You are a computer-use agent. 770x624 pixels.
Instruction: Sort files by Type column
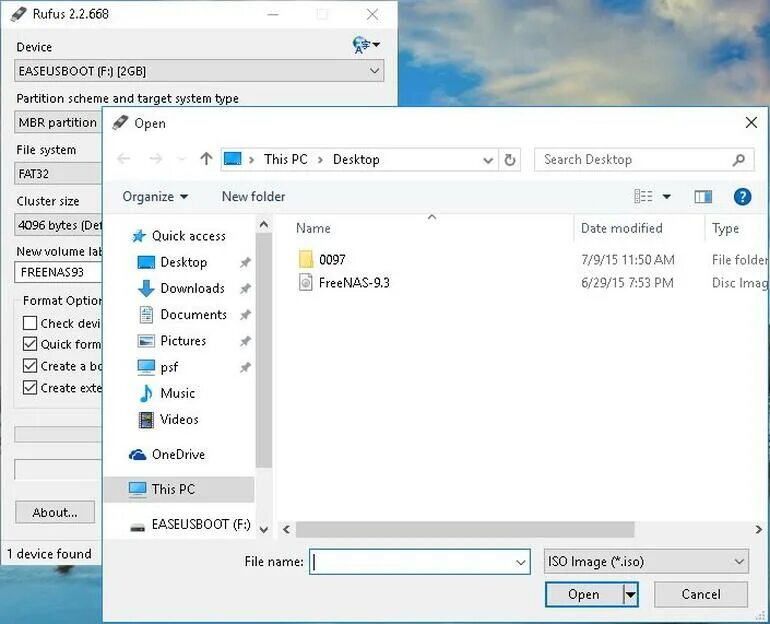[x=725, y=229]
